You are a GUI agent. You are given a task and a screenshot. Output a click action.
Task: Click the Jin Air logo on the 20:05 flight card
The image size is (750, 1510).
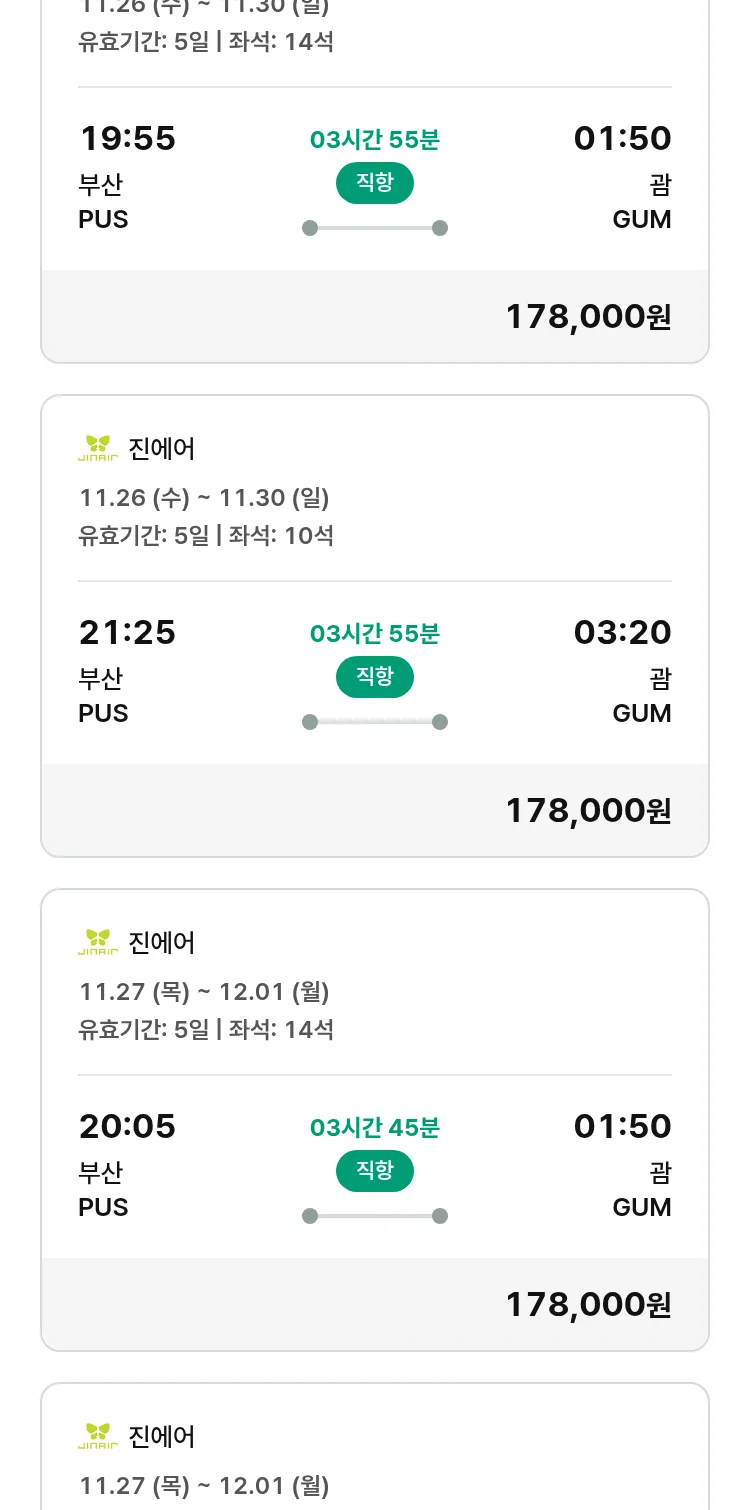(98, 942)
